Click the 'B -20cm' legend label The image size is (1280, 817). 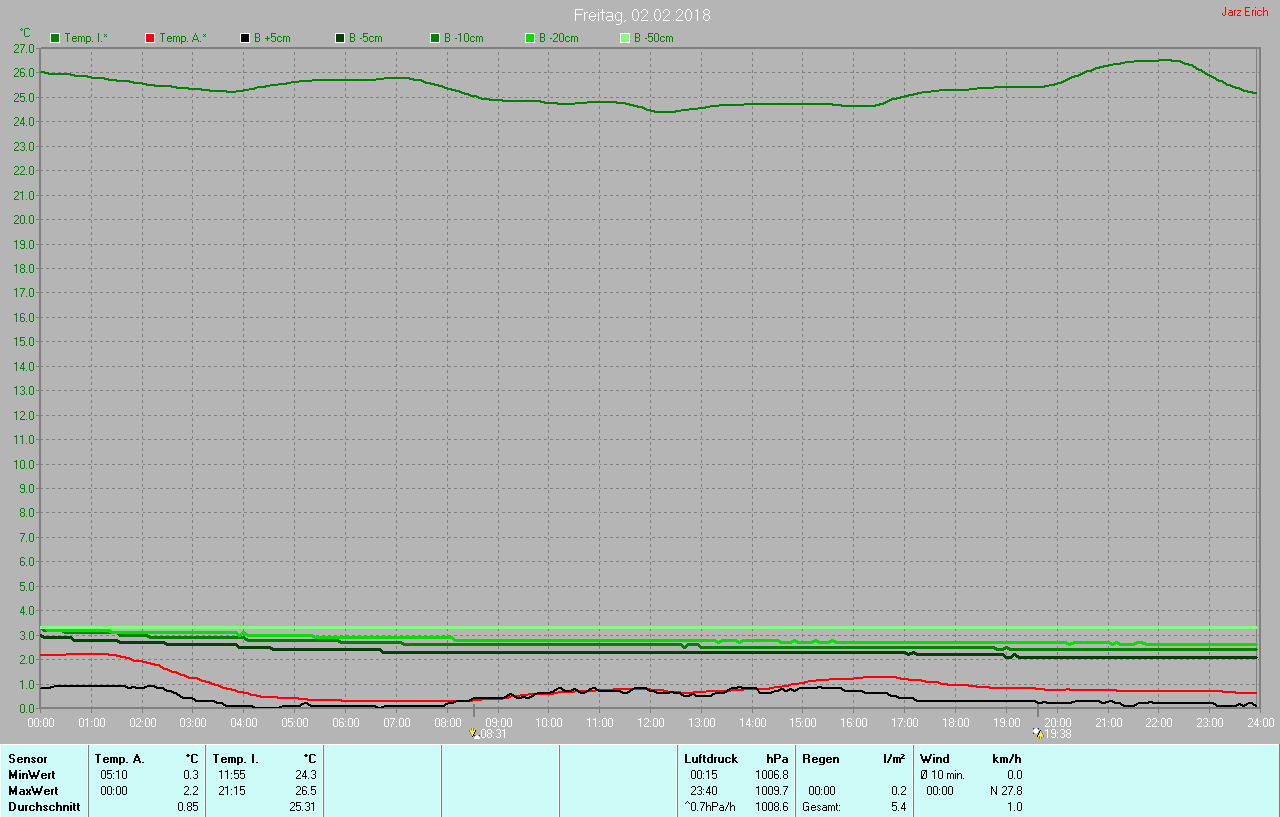coord(559,38)
